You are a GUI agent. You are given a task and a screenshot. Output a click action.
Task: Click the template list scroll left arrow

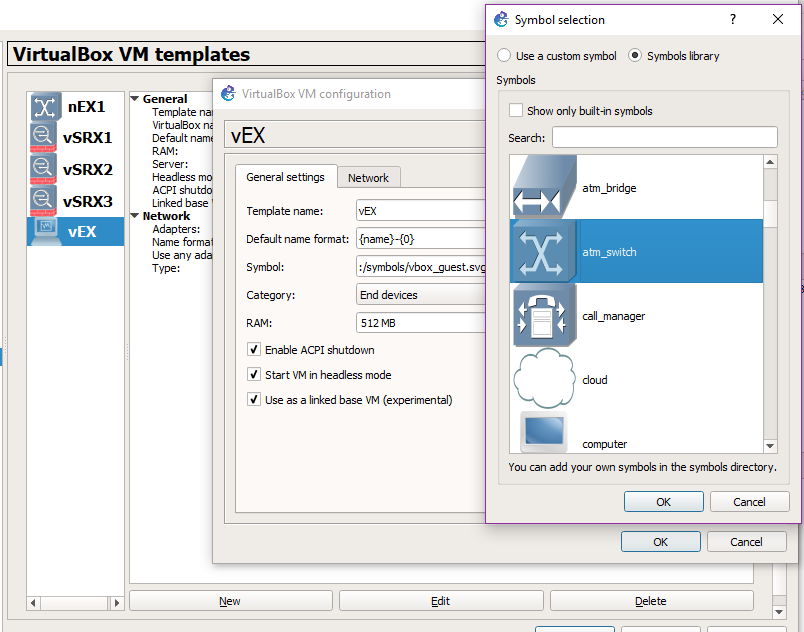[x=33, y=603]
